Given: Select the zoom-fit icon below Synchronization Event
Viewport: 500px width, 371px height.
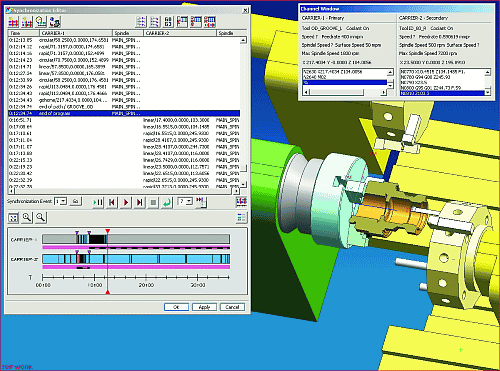Looking at the screenshot, I should click(13, 218).
